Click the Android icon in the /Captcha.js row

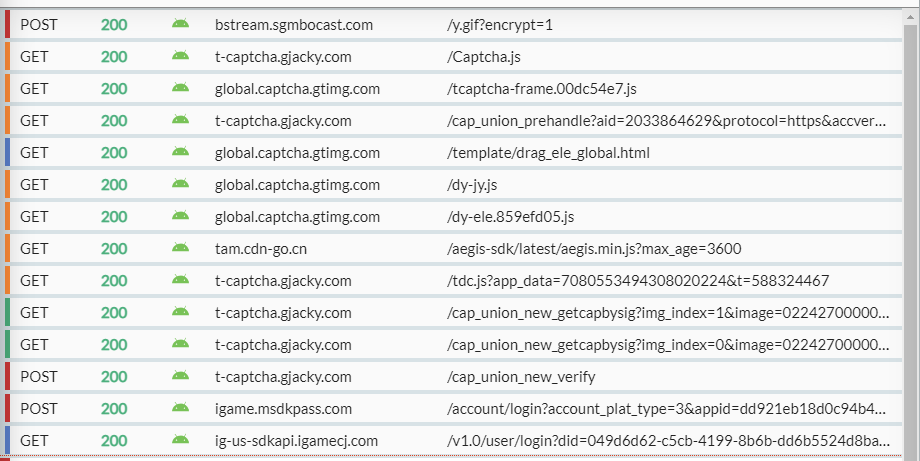click(180, 57)
